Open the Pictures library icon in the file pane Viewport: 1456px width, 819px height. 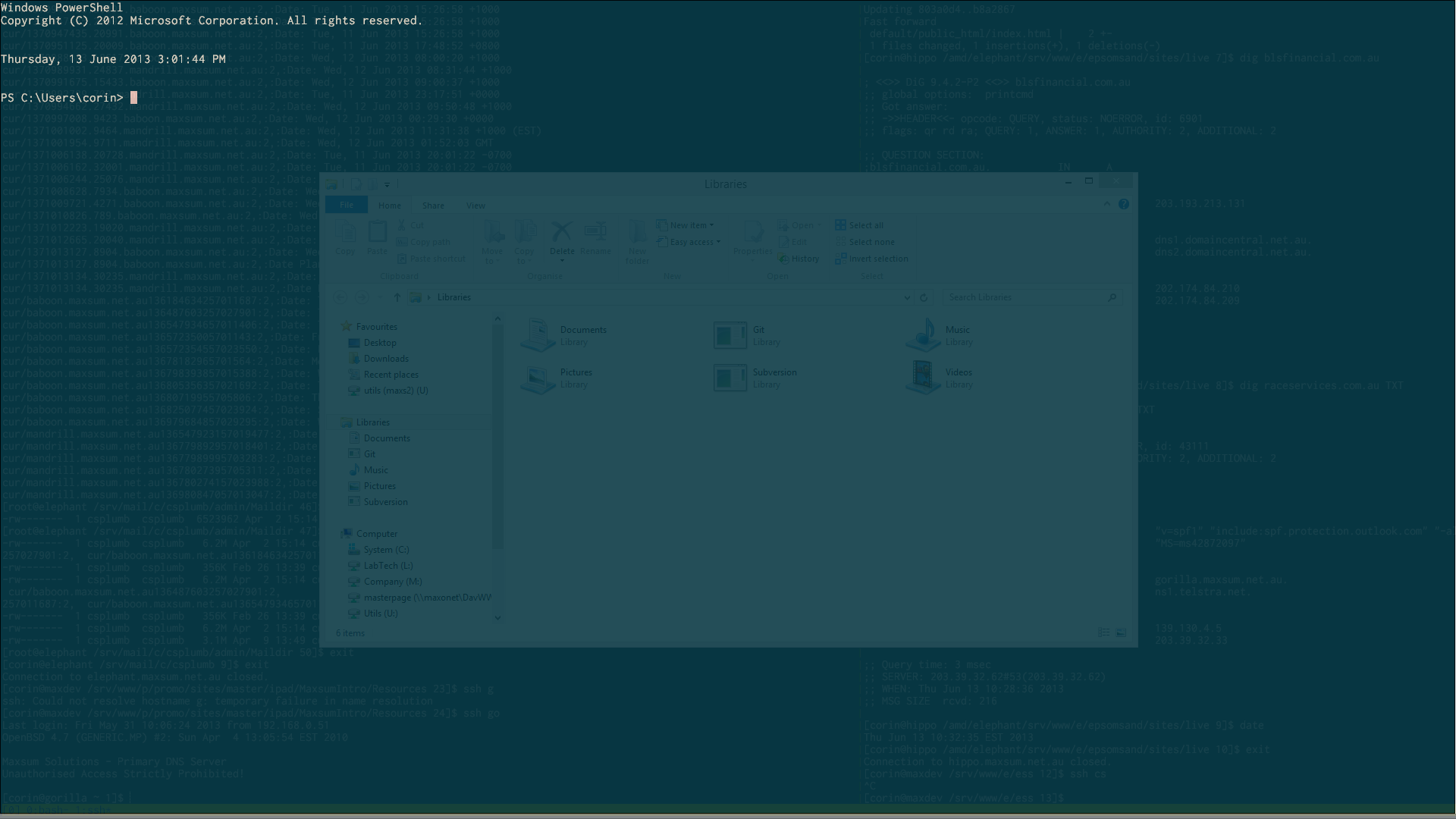click(538, 378)
